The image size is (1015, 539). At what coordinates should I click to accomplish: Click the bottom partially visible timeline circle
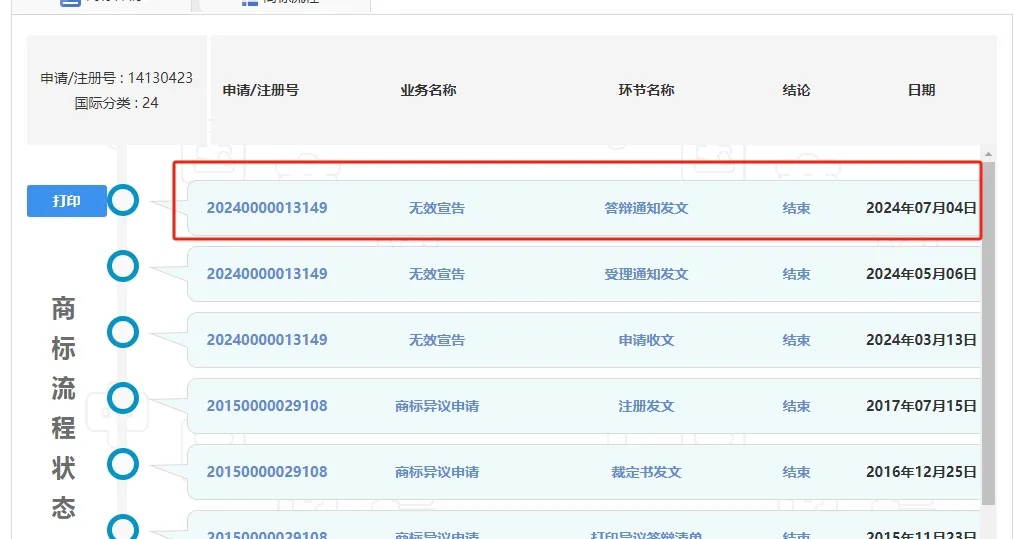123,529
